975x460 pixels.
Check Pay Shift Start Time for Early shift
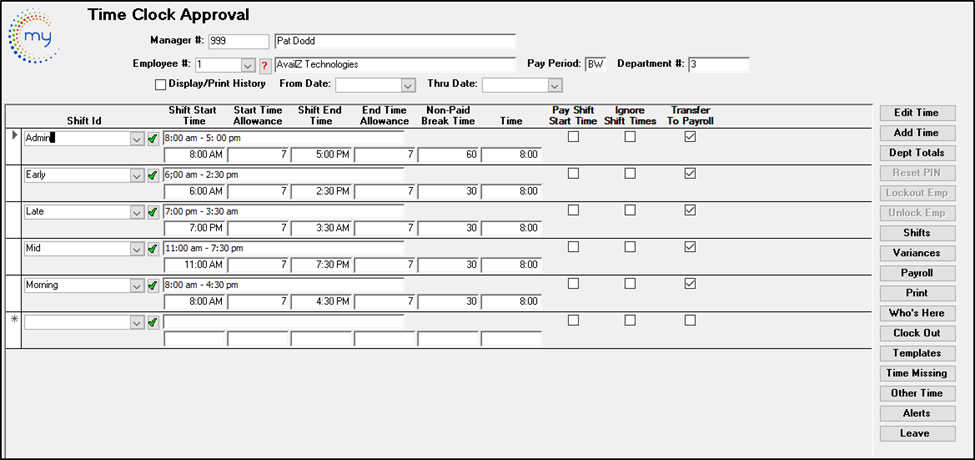574,173
